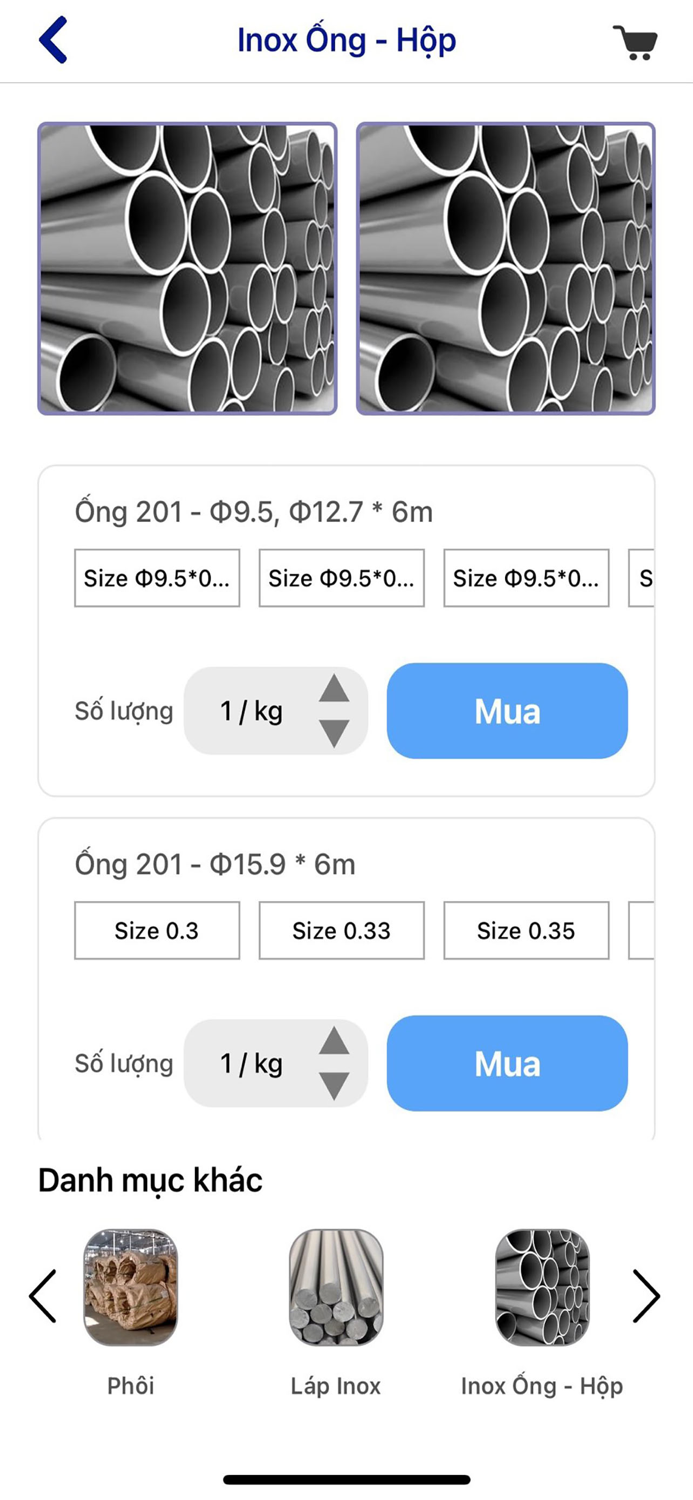This screenshot has height=1500, width=693.
Task: Decrease quantity for Ống 201 Φ9.5 product
Action: (x=334, y=733)
